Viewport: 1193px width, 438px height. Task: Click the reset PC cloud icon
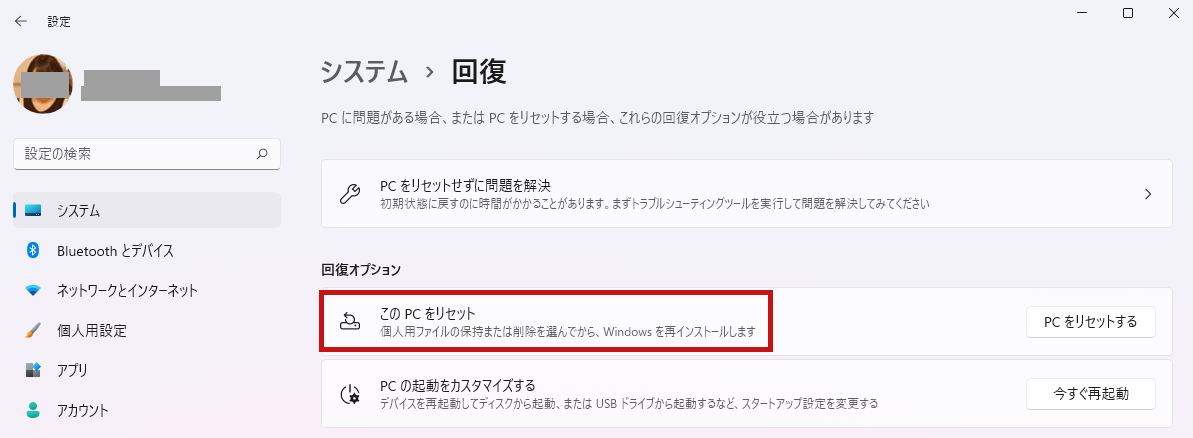point(349,322)
